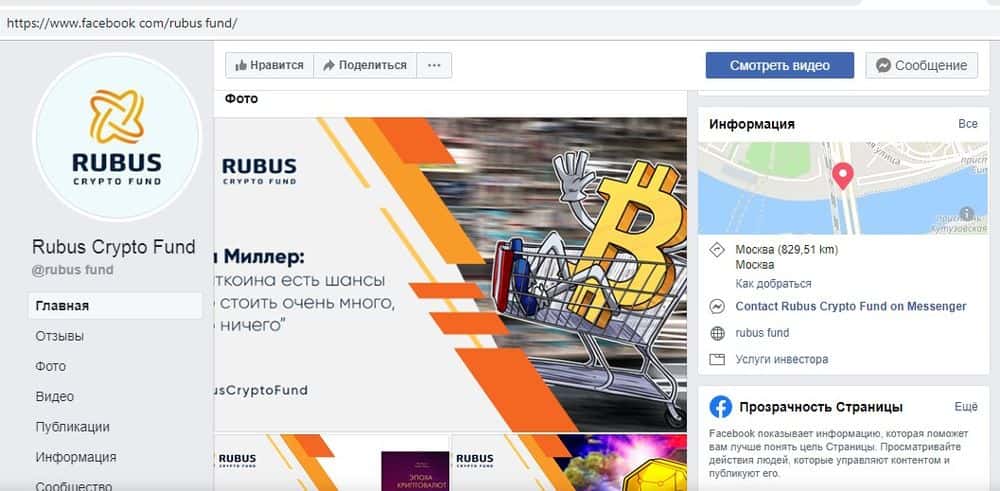Click the Messenger icon in Информация panel
This screenshot has width=1000, height=491.
pyautogui.click(x=717, y=307)
